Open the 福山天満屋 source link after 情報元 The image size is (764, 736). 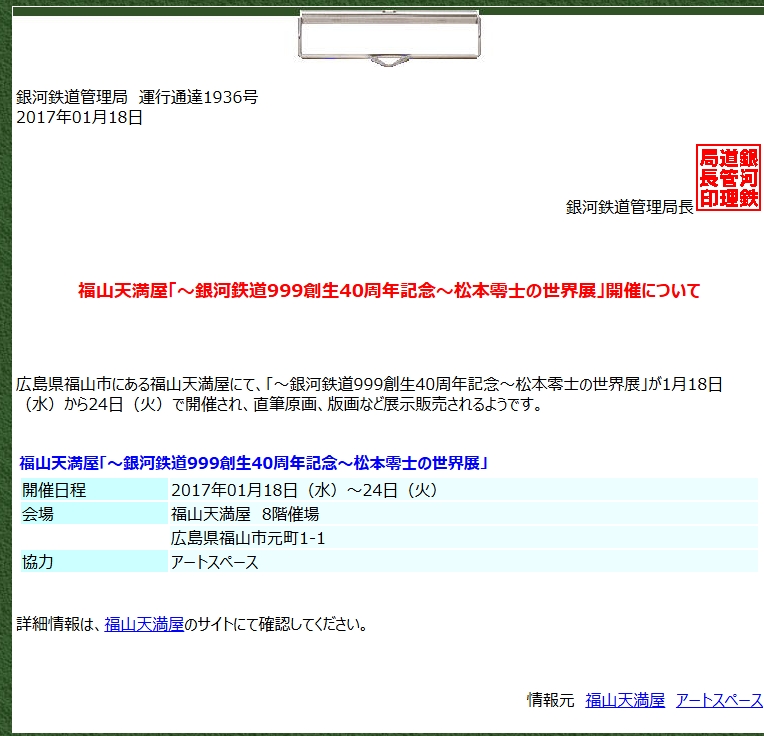point(625,700)
